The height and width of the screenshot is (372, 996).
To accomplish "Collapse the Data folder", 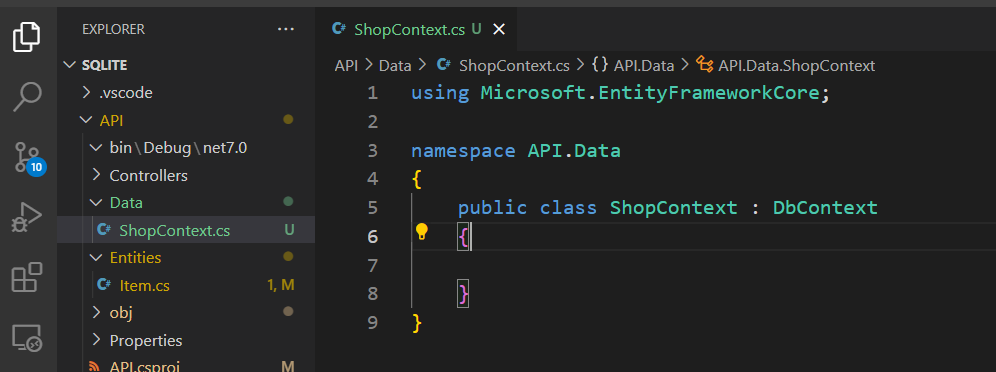I will click(96, 203).
